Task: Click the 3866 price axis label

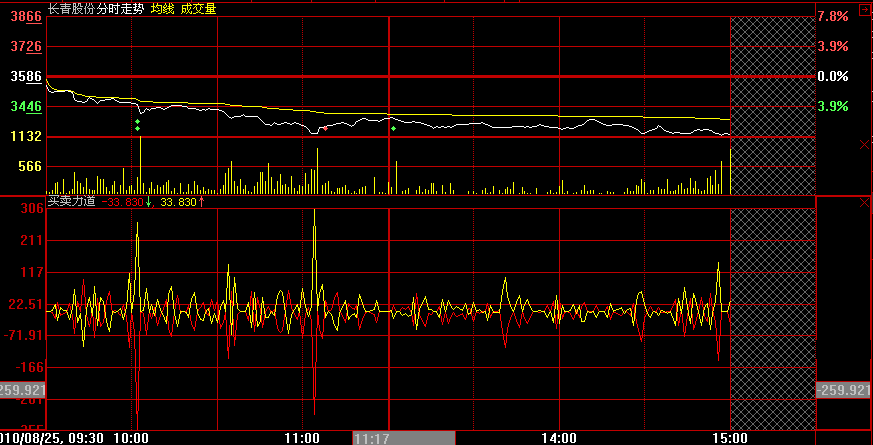Action: click(x=26, y=17)
